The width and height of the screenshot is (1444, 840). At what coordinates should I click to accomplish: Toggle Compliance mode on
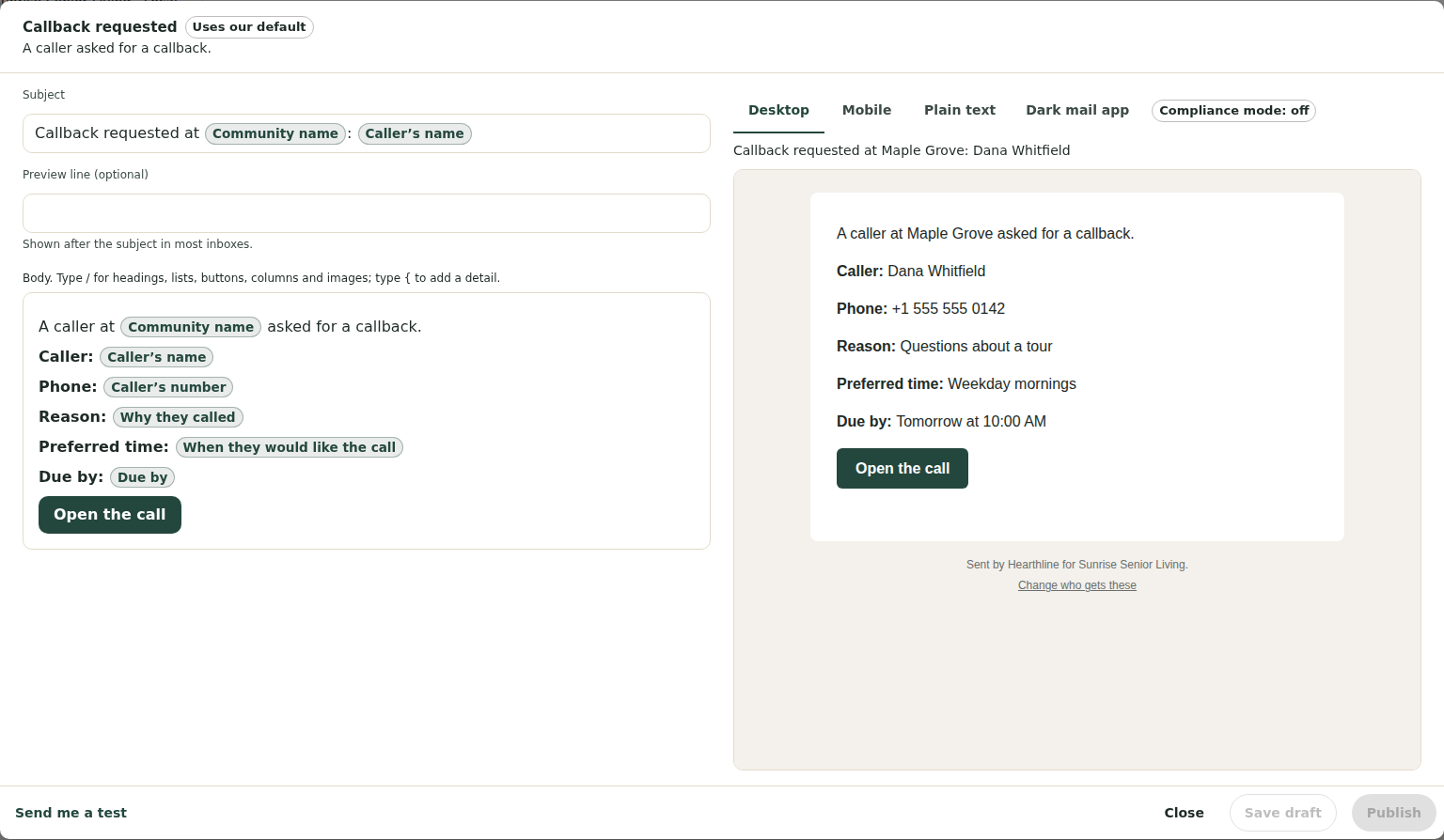(1233, 111)
